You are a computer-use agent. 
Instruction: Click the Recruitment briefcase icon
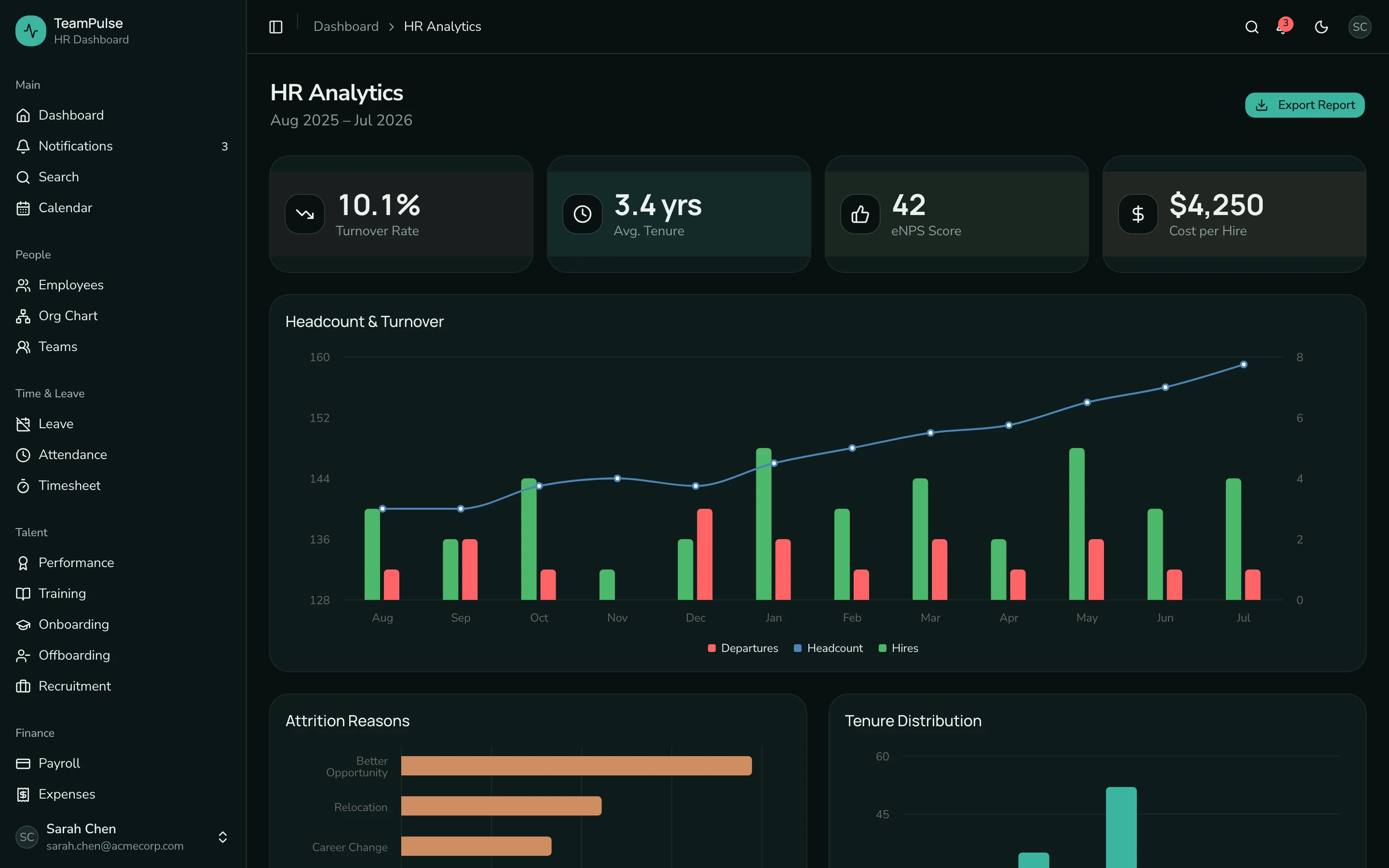coord(23,687)
